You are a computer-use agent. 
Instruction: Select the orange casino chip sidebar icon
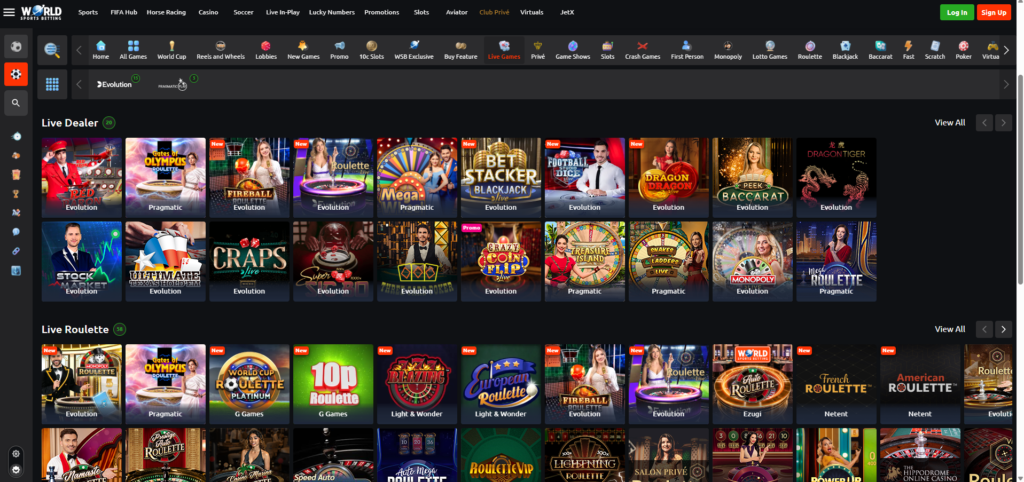[16, 74]
